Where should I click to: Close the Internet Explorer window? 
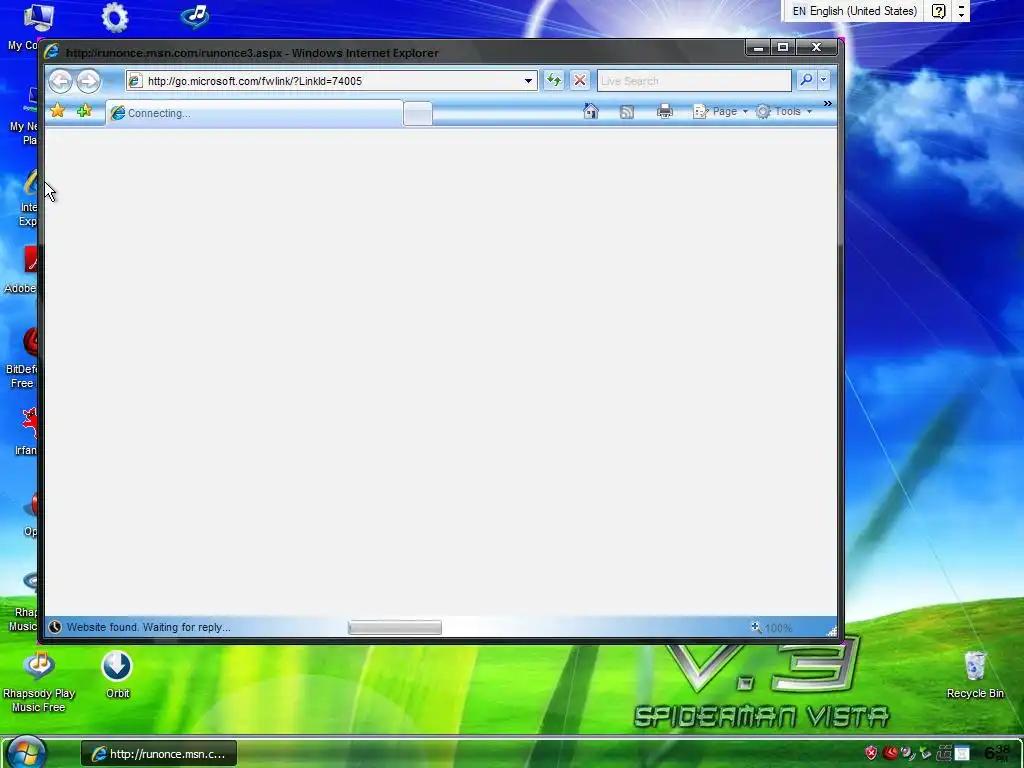pos(816,47)
